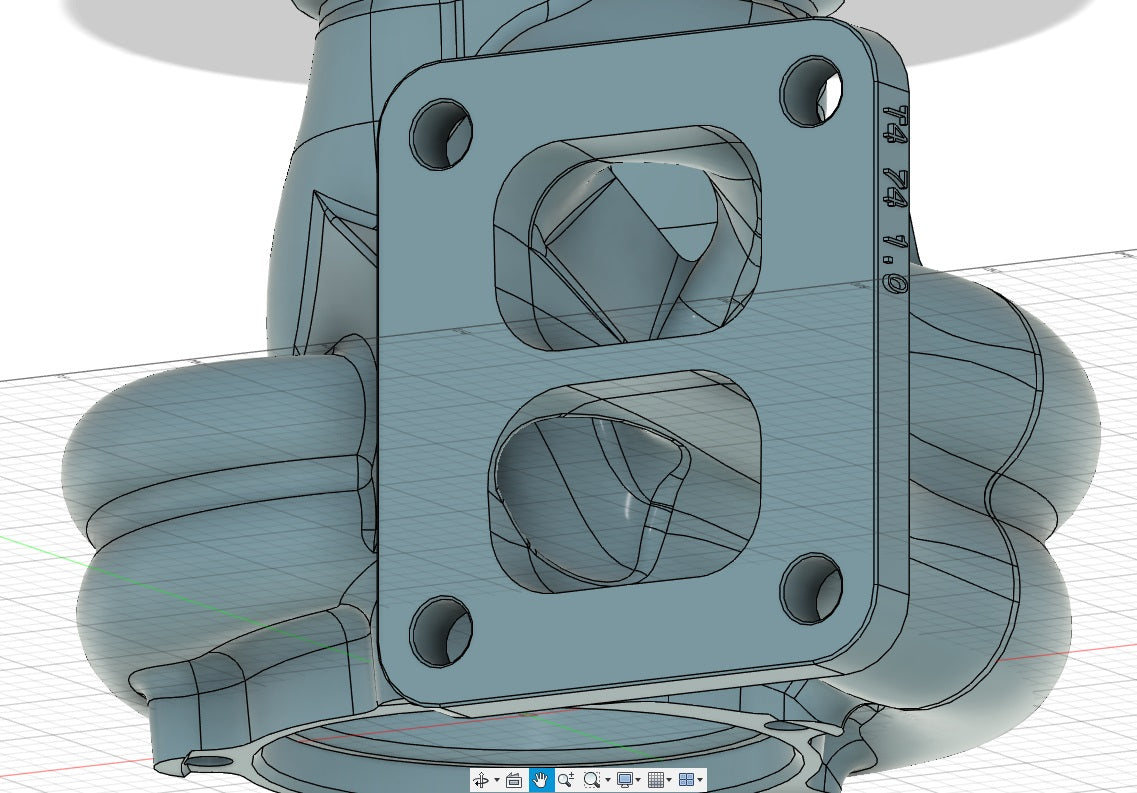Open the Display Settings icon
Image resolution: width=1137 pixels, height=793 pixels.
coord(624,779)
